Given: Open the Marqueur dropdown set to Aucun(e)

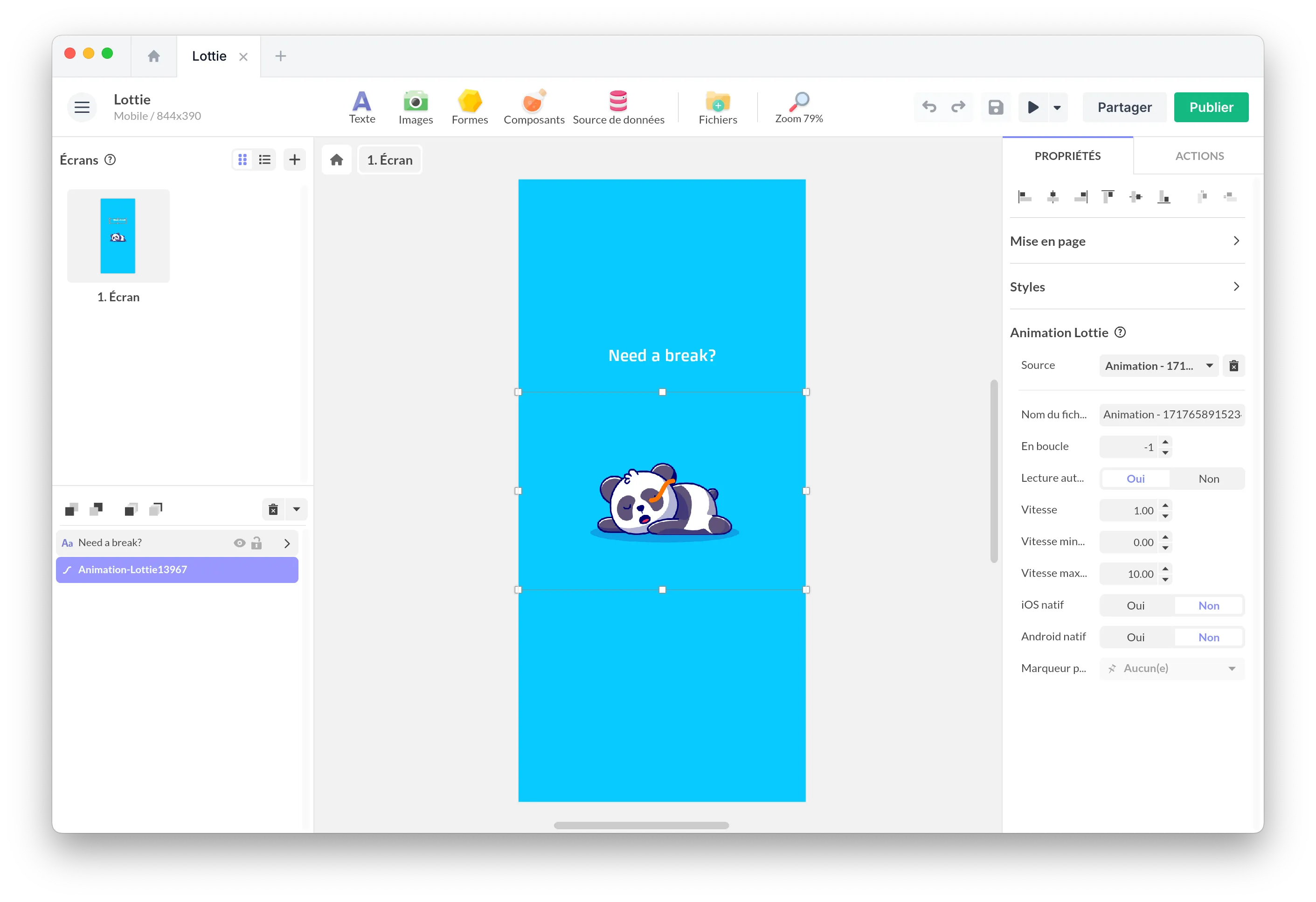Looking at the screenshot, I should [x=1171, y=669].
